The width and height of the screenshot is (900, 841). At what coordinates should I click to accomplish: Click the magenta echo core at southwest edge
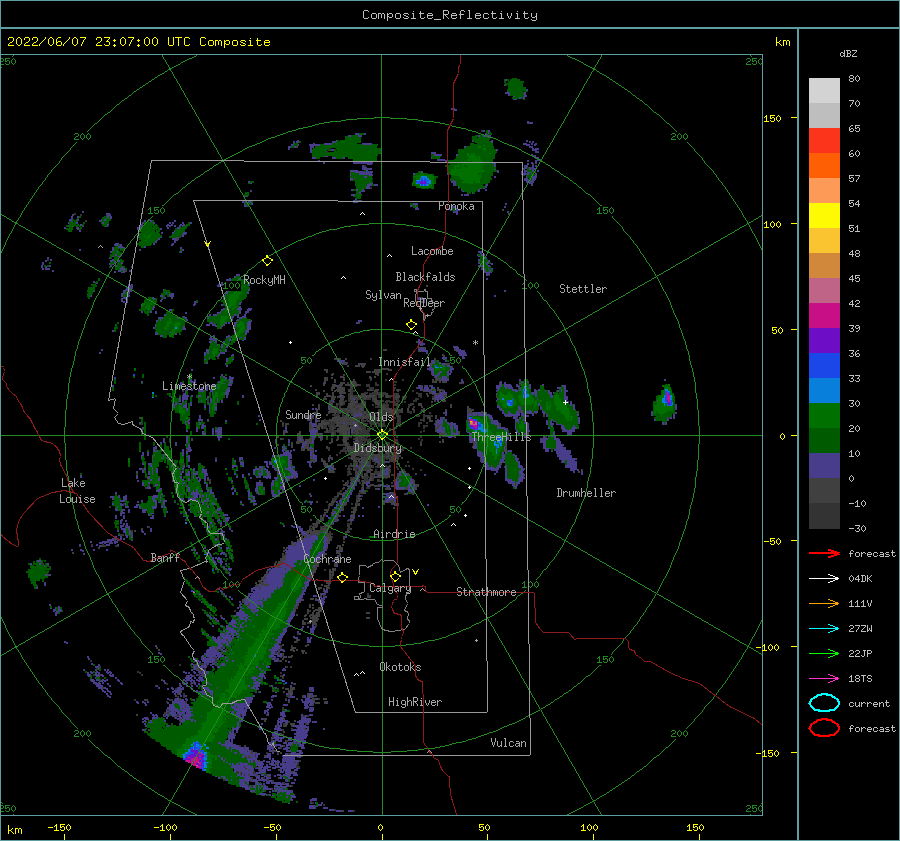pyautogui.click(x=196, y=757)
